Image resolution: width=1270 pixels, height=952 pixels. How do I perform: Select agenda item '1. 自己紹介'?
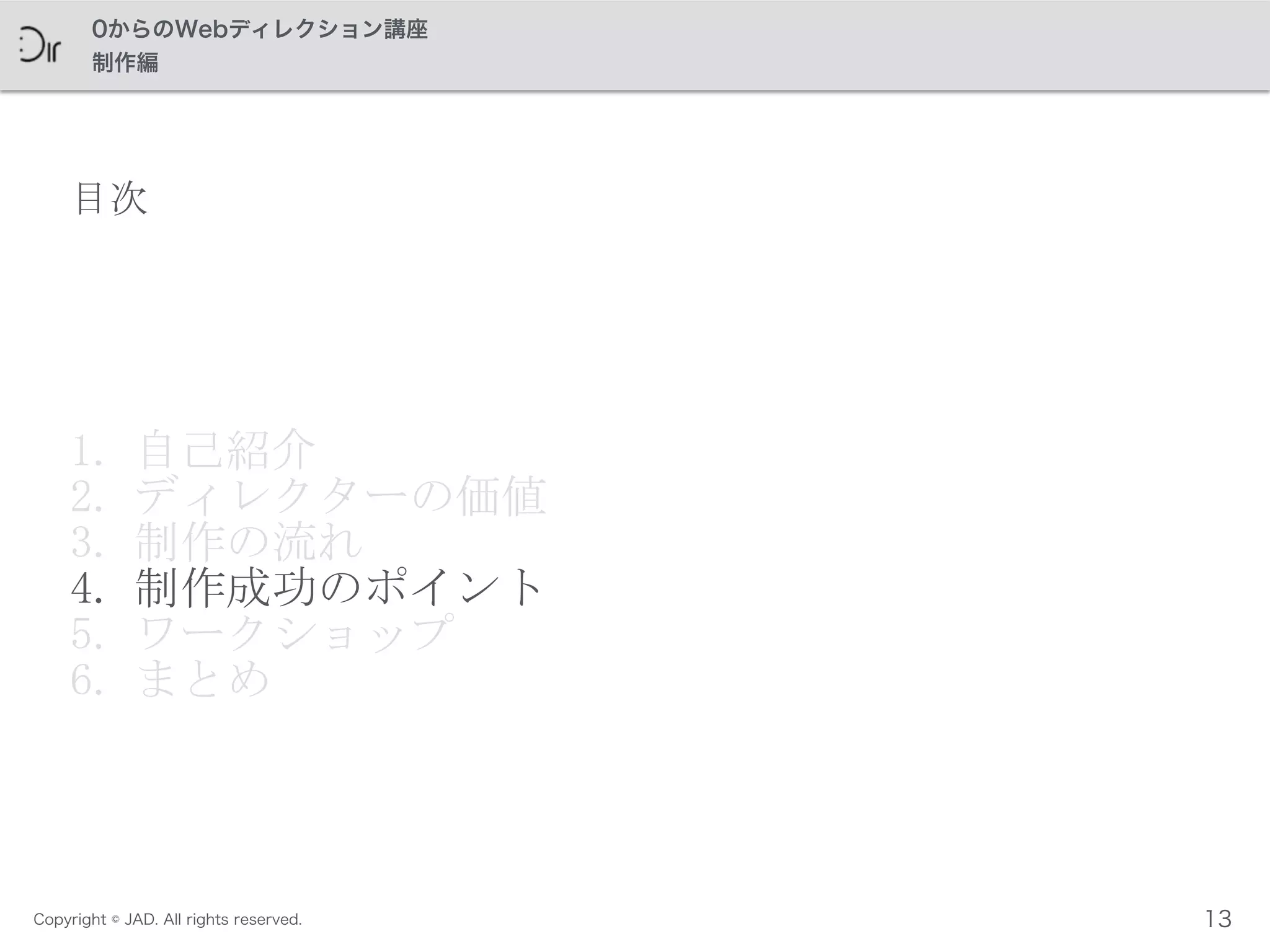[193, 449]
